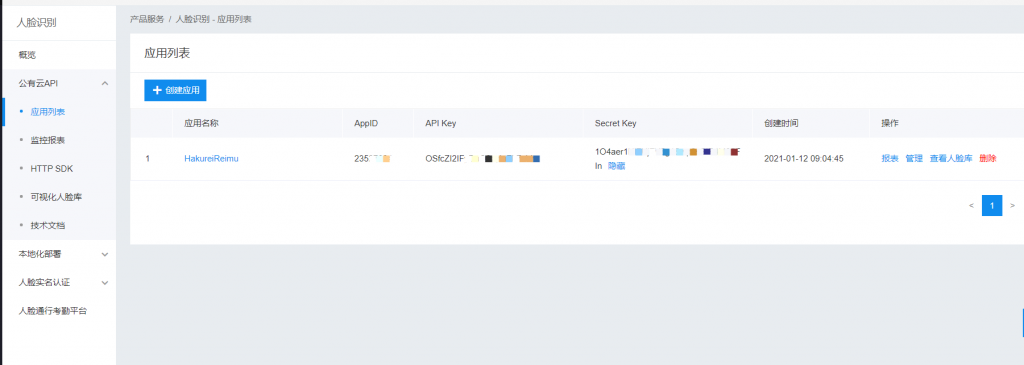Go to next page arrow in pagination

pos(1012,205)
